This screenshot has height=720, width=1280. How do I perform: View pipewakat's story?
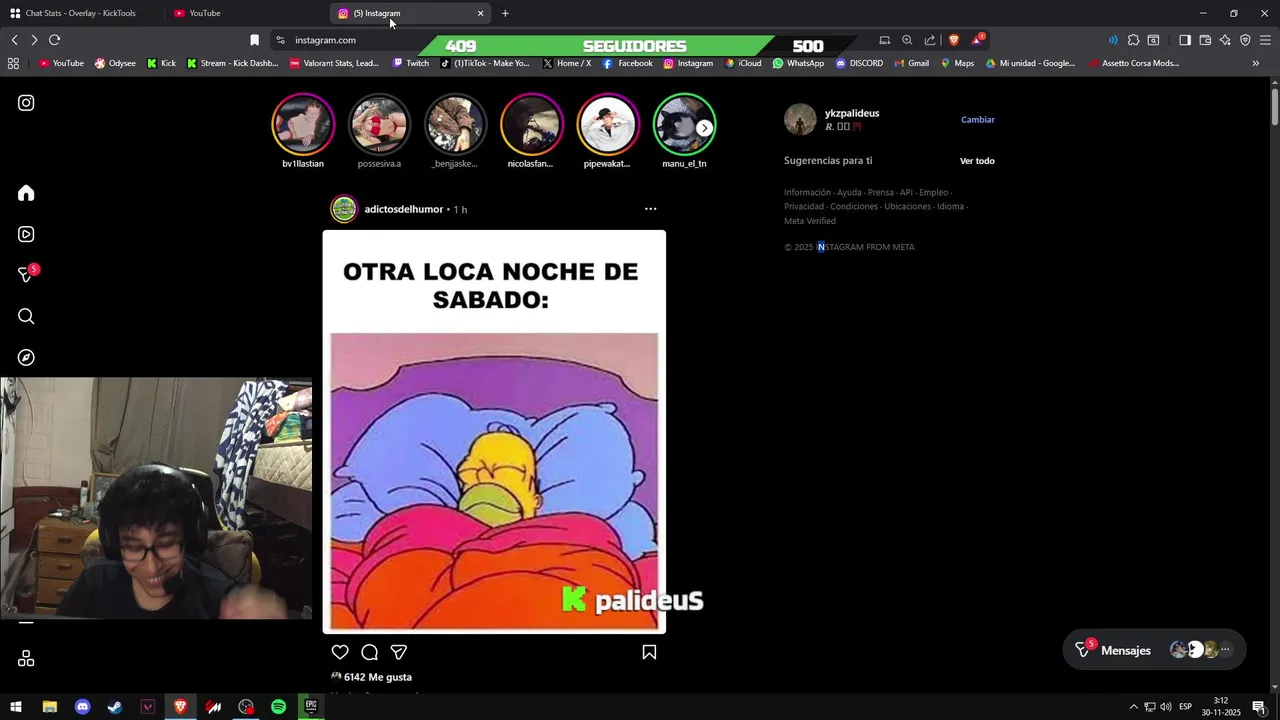click(x=607, y=124)
